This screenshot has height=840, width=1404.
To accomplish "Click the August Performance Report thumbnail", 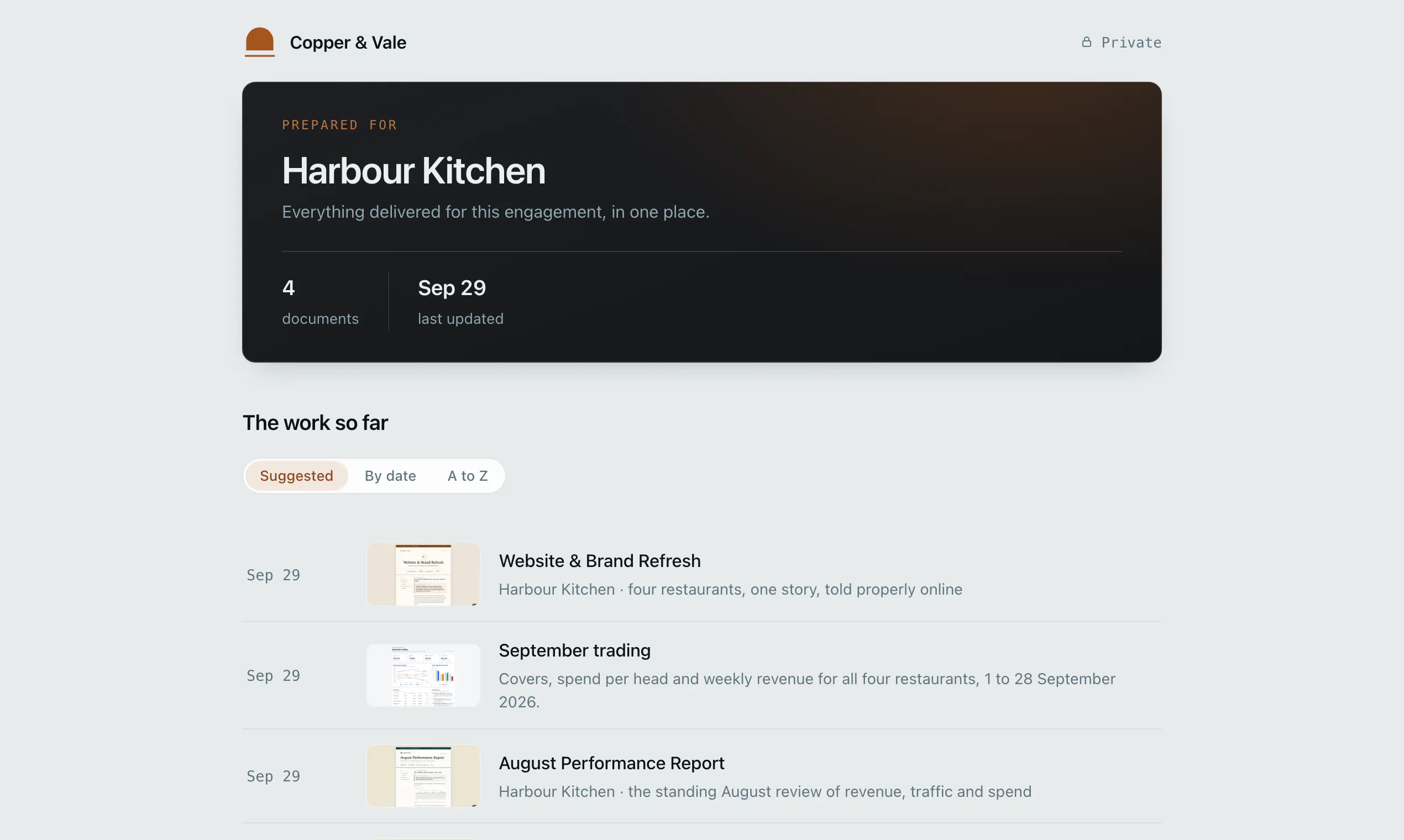I will point(423,775).
